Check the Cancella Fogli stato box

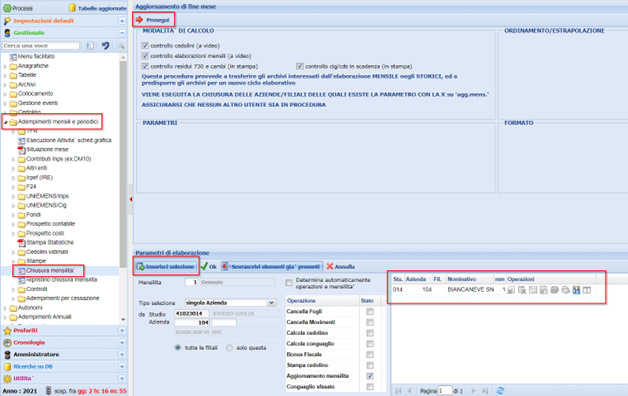coord(370,312)
